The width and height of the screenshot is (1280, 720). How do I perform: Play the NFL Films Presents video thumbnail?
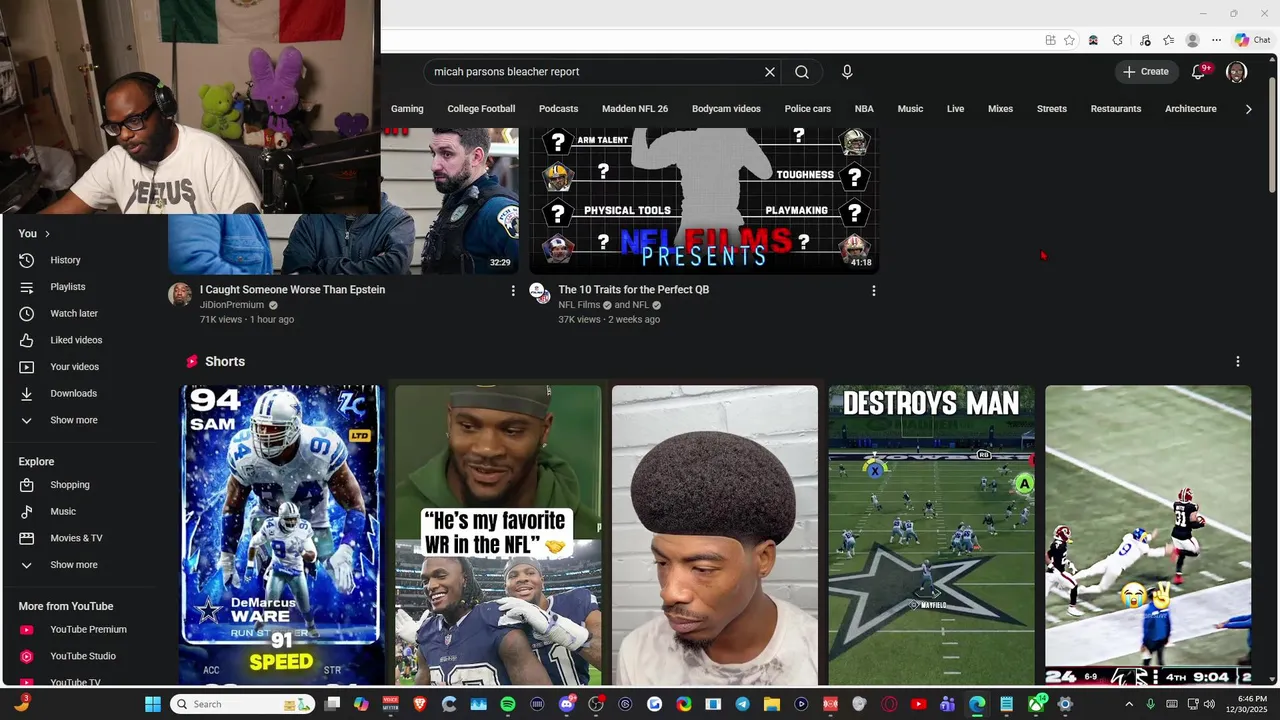(704, 200)
